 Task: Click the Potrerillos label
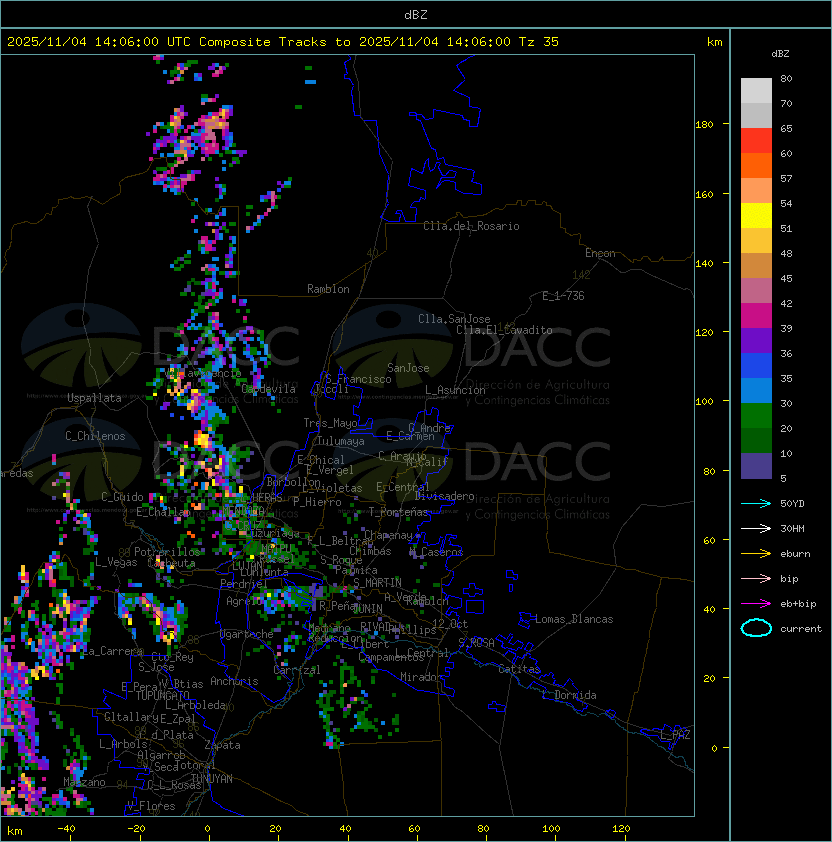(167, 552)
